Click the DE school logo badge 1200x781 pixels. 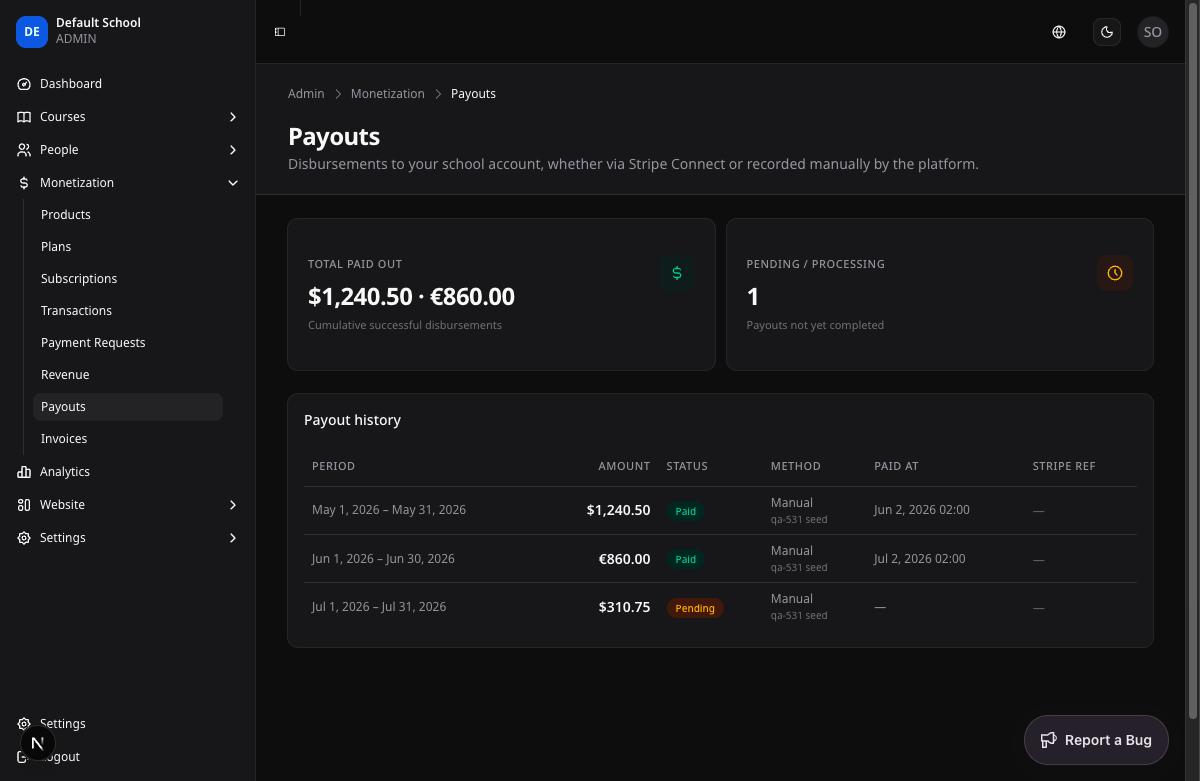pos(32,32)
